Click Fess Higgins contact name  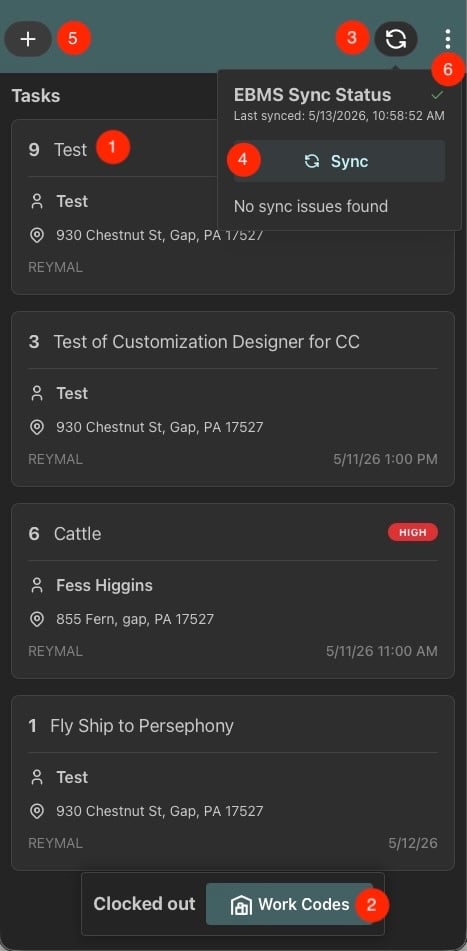(x=104, y=585)
